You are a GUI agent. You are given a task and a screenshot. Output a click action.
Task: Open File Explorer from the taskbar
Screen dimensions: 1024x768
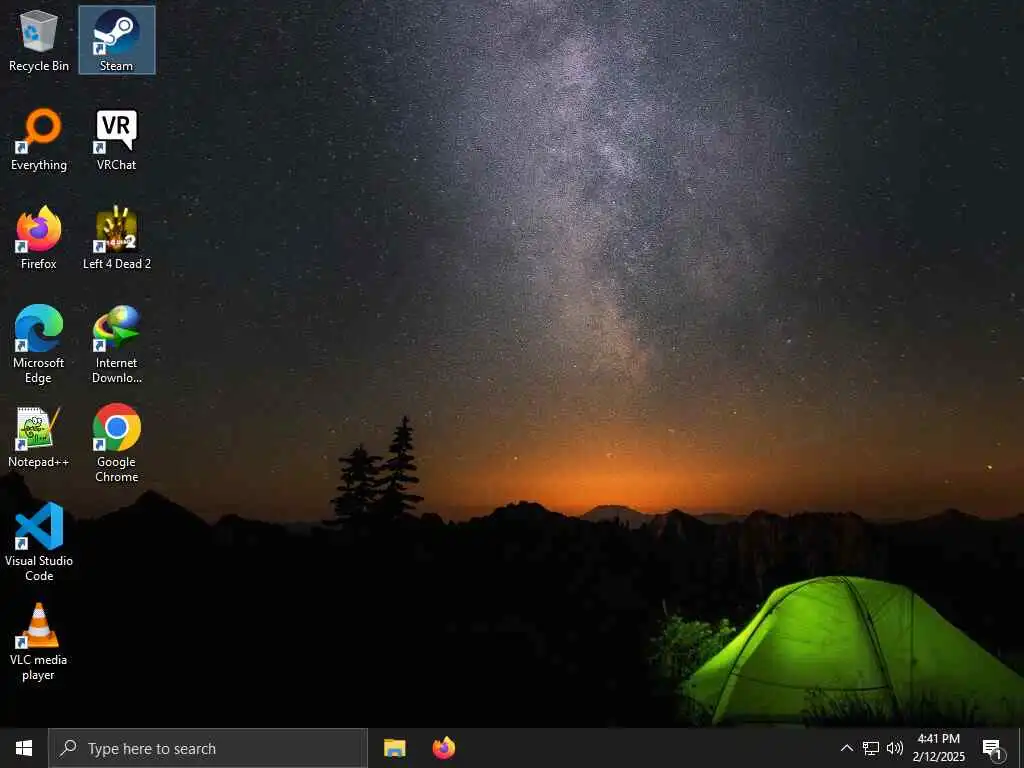[394, 748]
